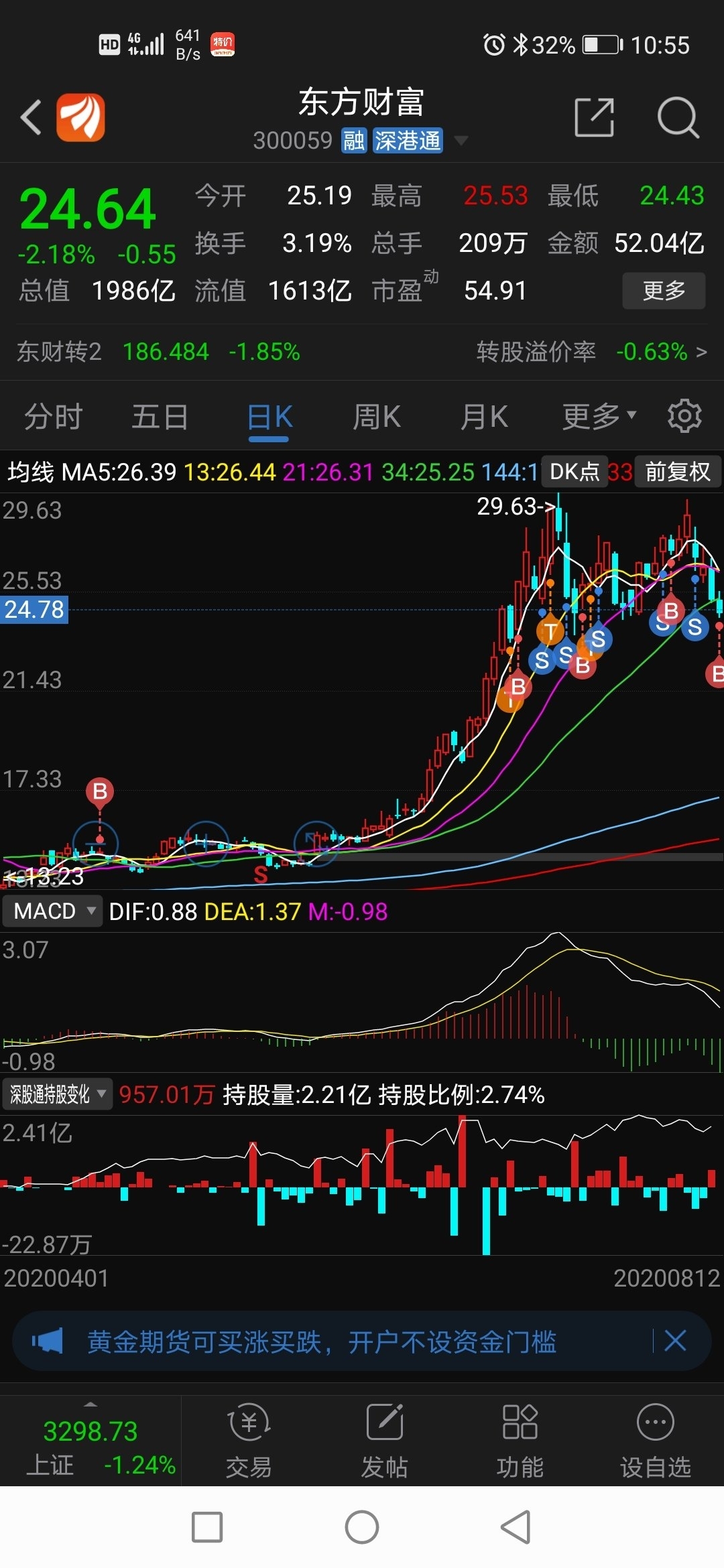
Task: Change 前复权 adjustment mode
Action: coord(677,472)
